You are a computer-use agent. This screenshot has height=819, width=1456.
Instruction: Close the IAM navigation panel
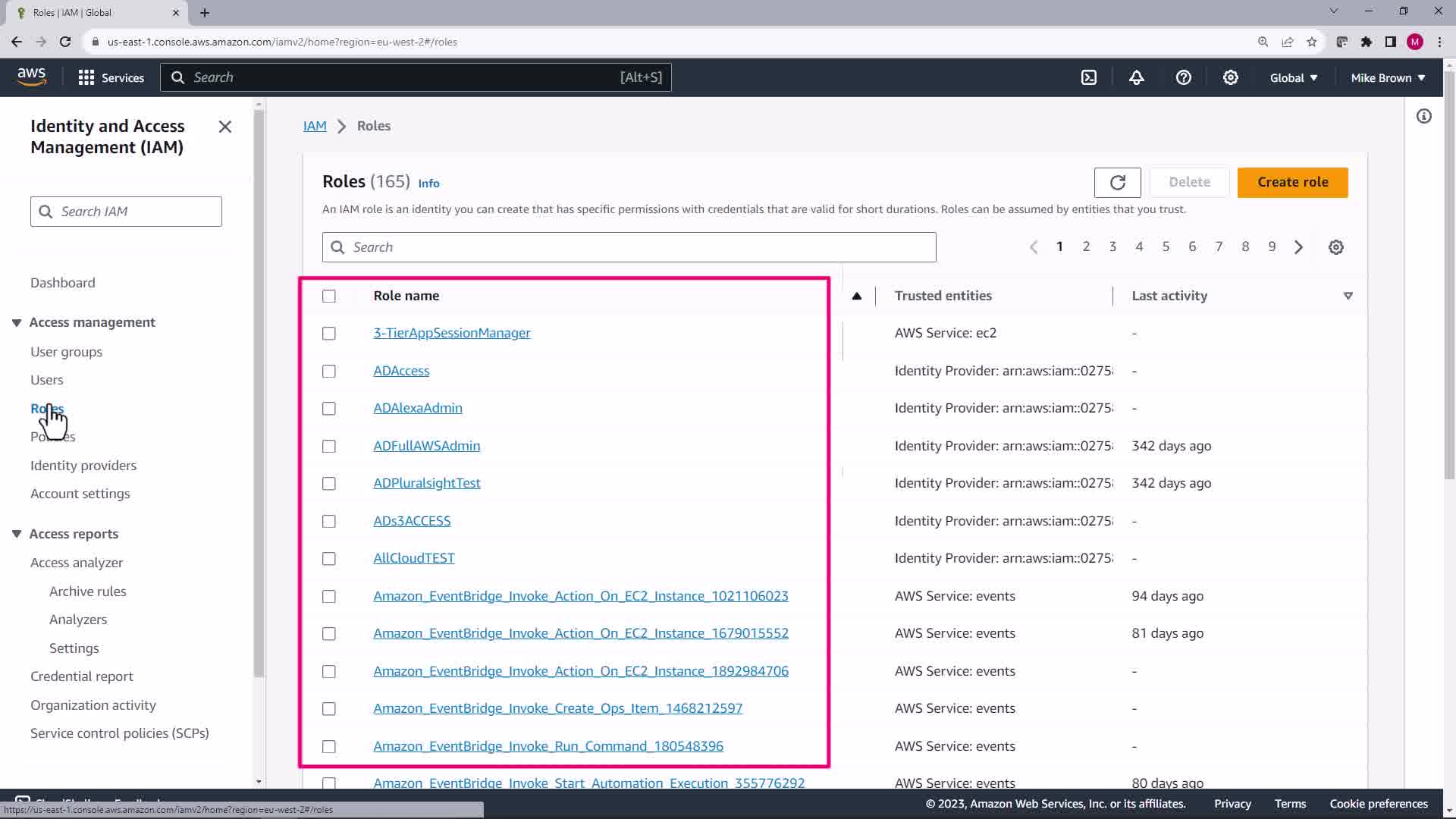(224, 127)
